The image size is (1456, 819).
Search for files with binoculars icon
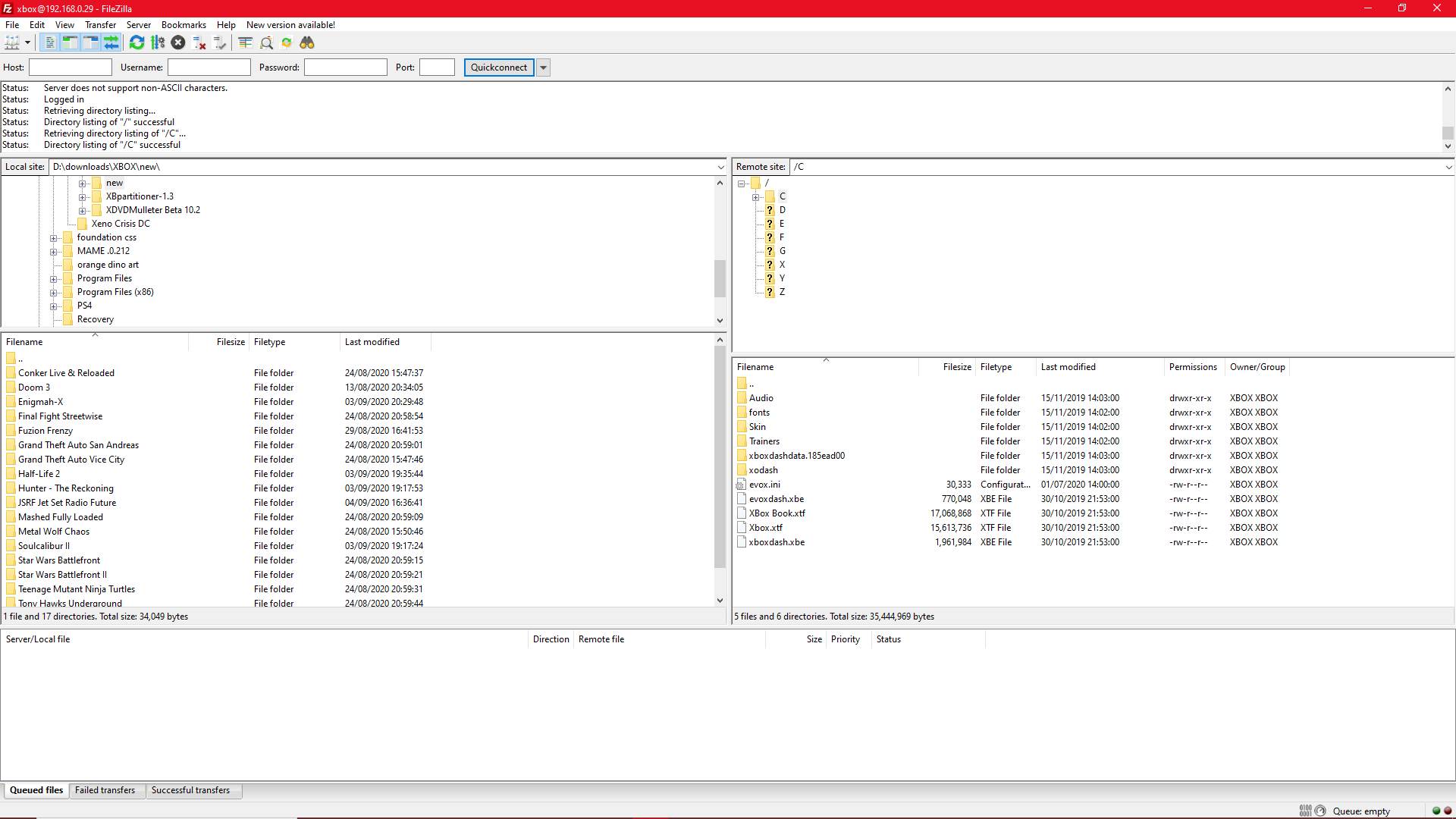click(307, 43)
